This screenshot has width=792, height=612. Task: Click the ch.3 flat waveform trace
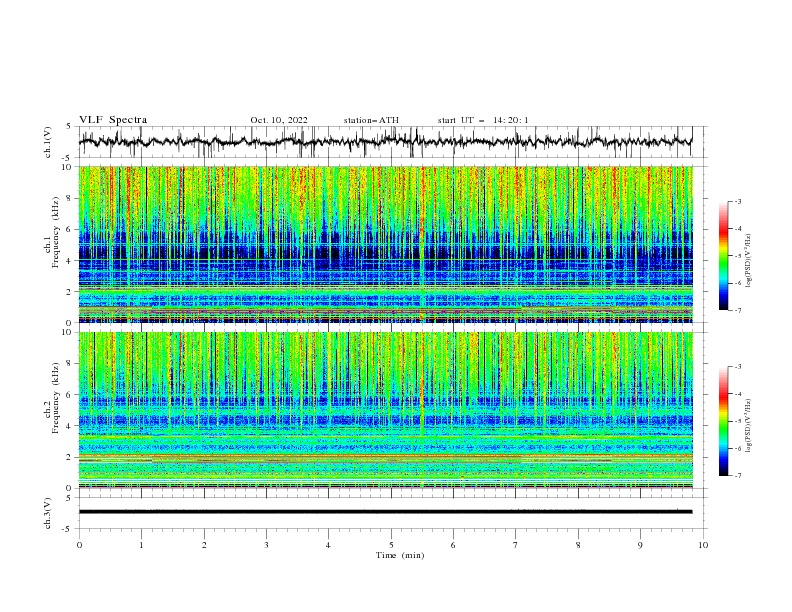[385, 512]
